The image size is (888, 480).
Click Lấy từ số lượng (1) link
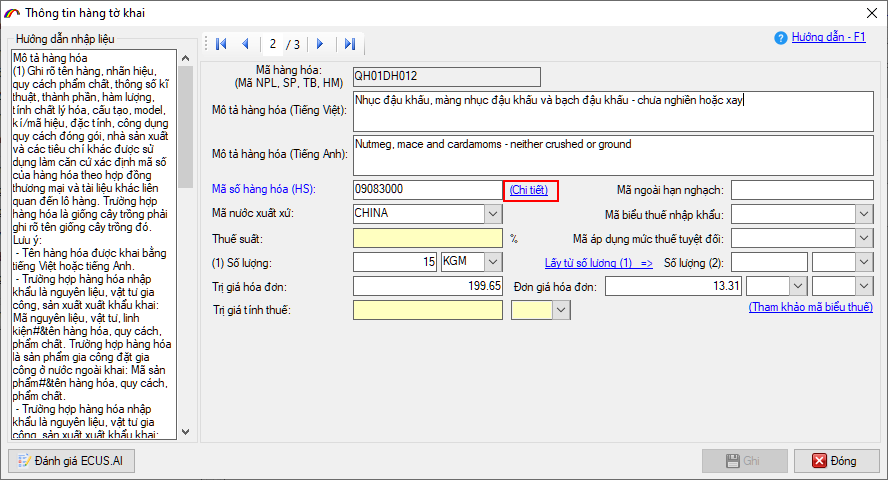tap(598, 262)
